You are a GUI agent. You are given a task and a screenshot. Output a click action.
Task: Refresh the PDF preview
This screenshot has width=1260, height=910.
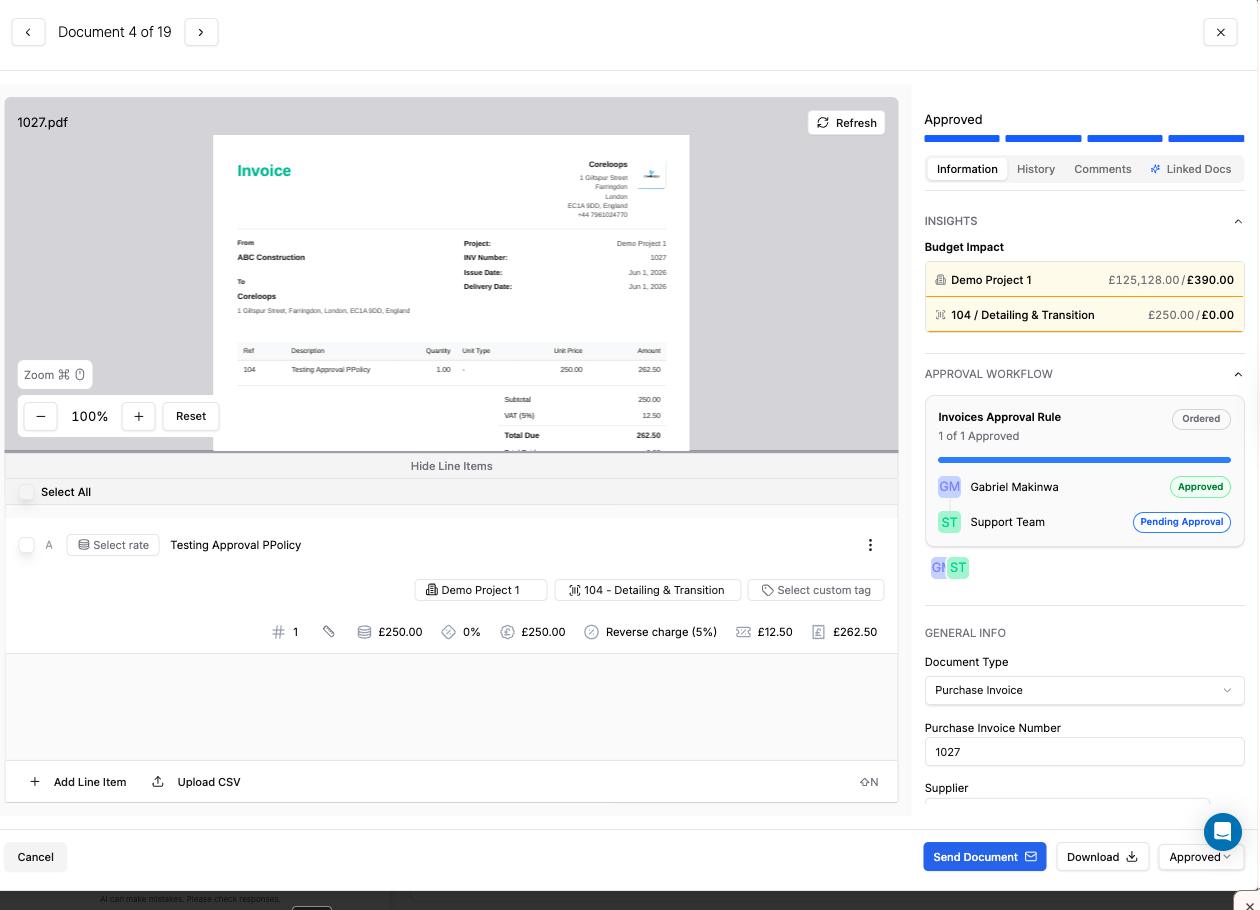[846, 123]
